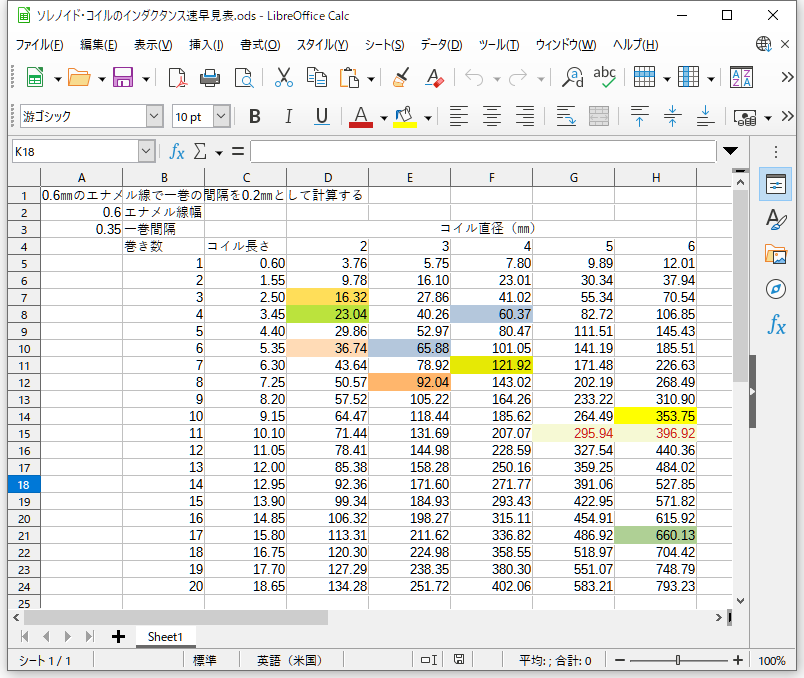Expand the font name dropdown
Screen dimensions: 804x678
[x=154, y=116]
